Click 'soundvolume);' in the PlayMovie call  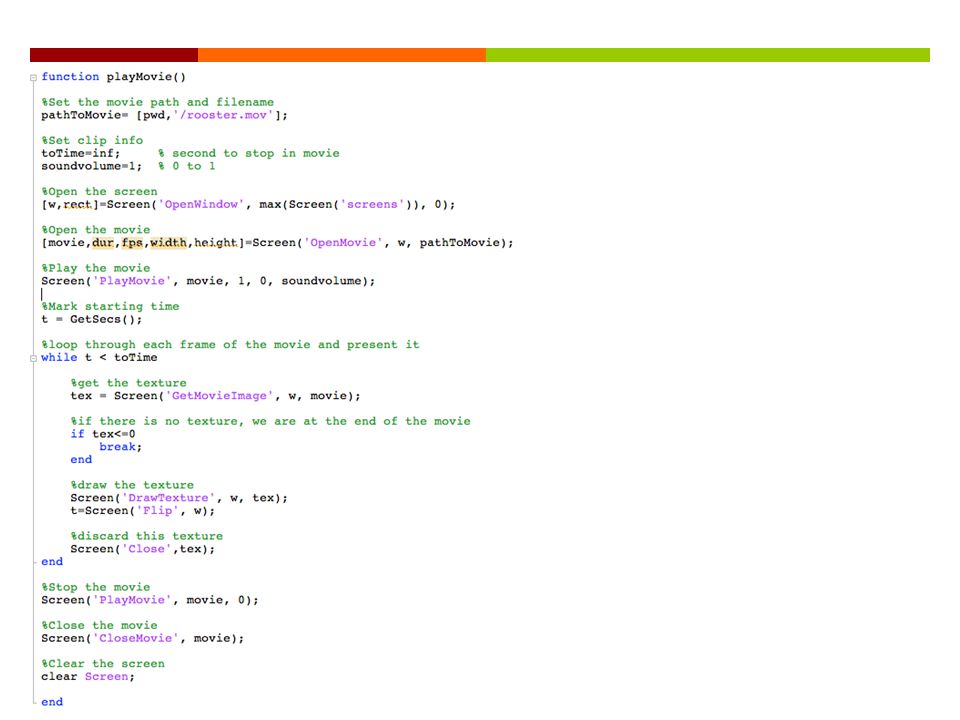(x=328, y=281)
